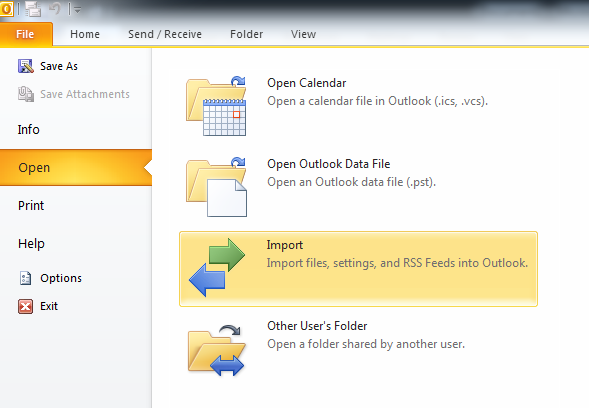Open the Help section in sidebar
The height and width of the screenshot is (408, 589).
(32, 243)
